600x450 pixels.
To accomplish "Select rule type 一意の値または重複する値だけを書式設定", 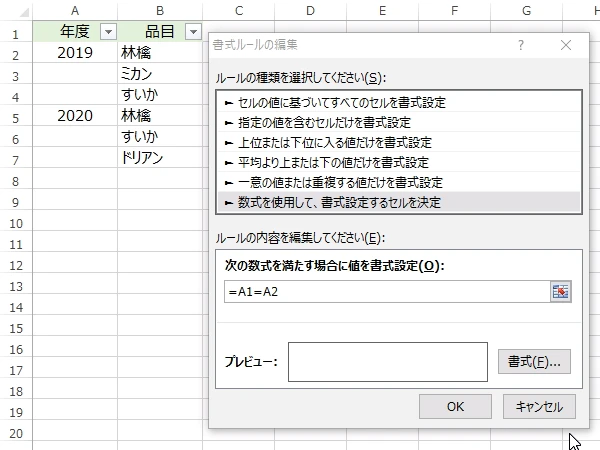I will point(399,182).
